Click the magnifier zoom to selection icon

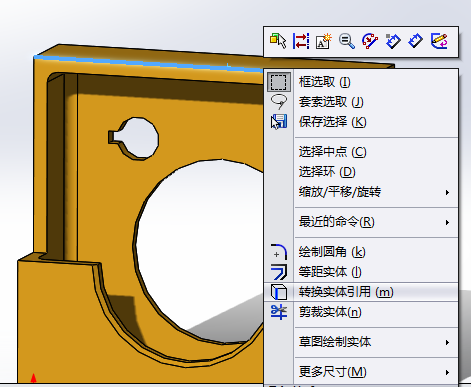pyautogui.click(x=347, y=41)
